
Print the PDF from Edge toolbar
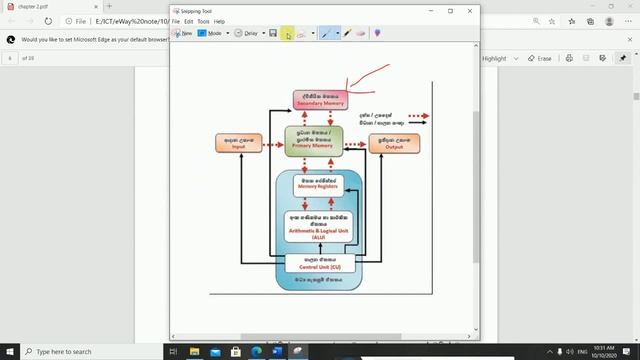(x=569, y=58)
